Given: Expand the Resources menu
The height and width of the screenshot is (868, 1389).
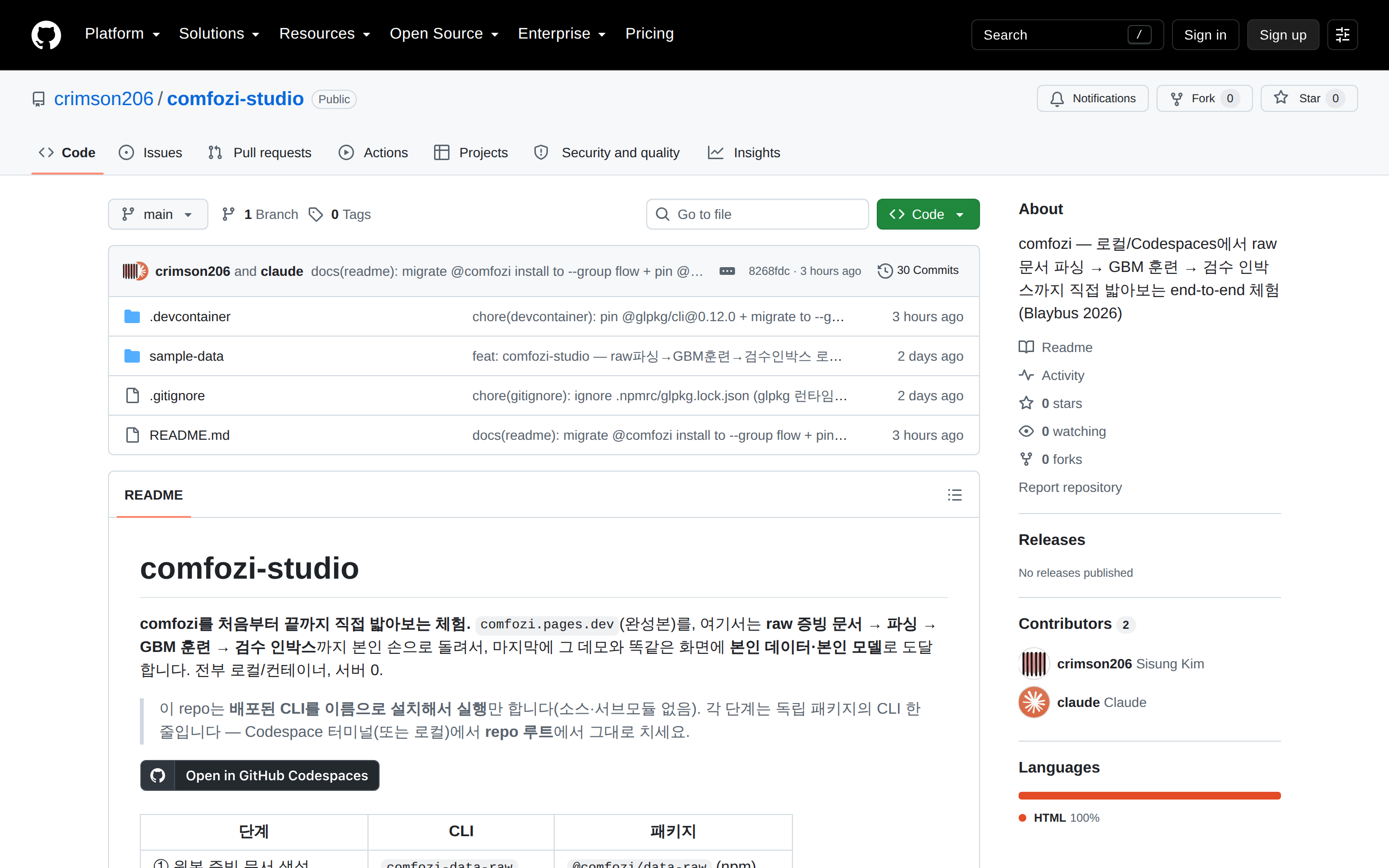Looking at the screenshot, I should pyautogui.click(x=324, y=34).
